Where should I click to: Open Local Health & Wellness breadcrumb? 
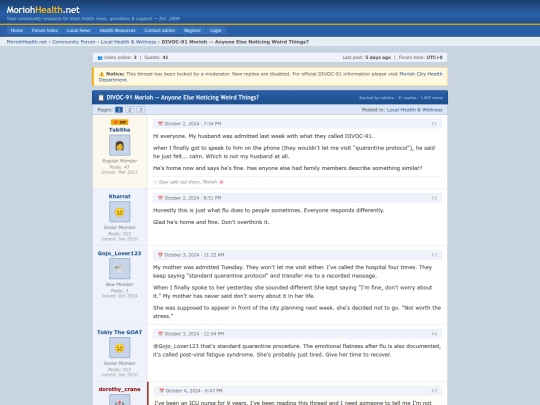[x=128, y=42]
